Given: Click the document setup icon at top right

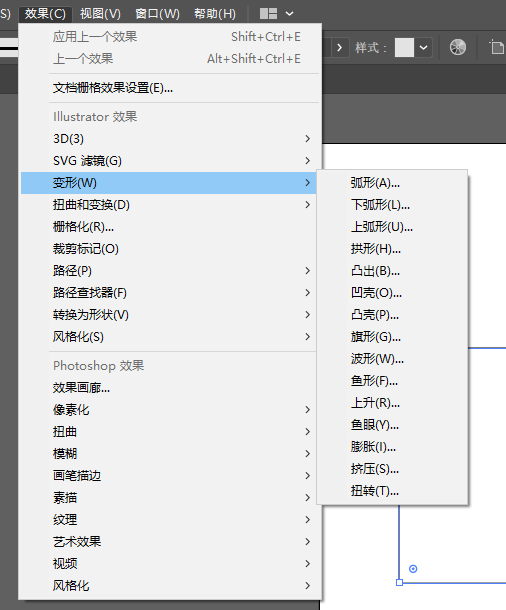Looking at the screenshot, I should click(496, 47).
